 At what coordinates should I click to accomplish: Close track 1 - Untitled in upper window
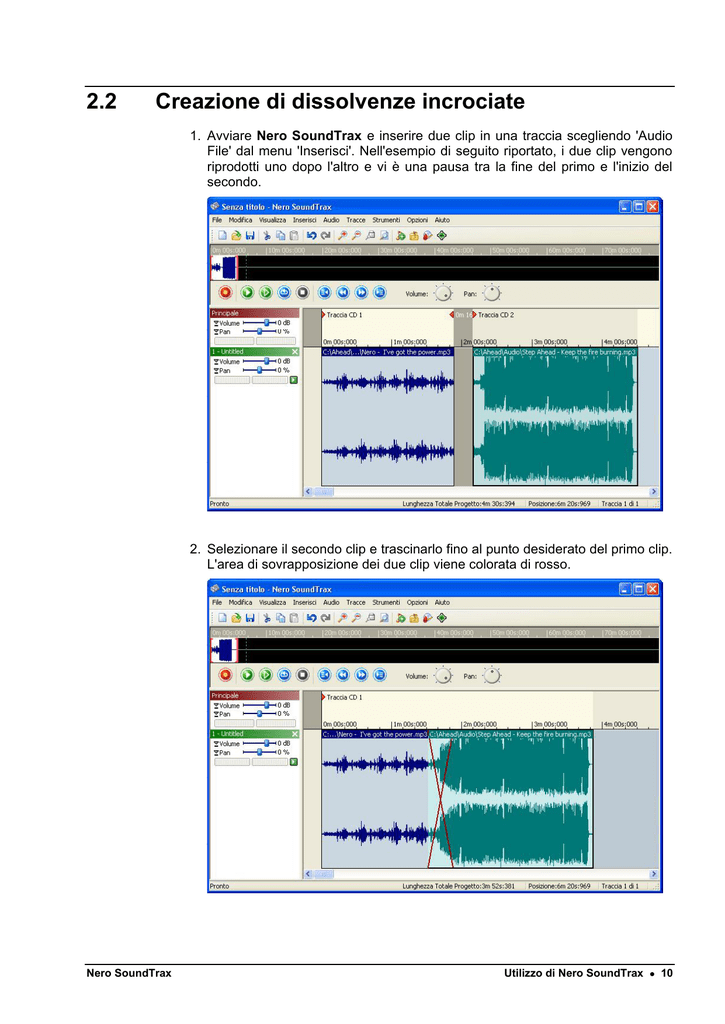(295, 351)
